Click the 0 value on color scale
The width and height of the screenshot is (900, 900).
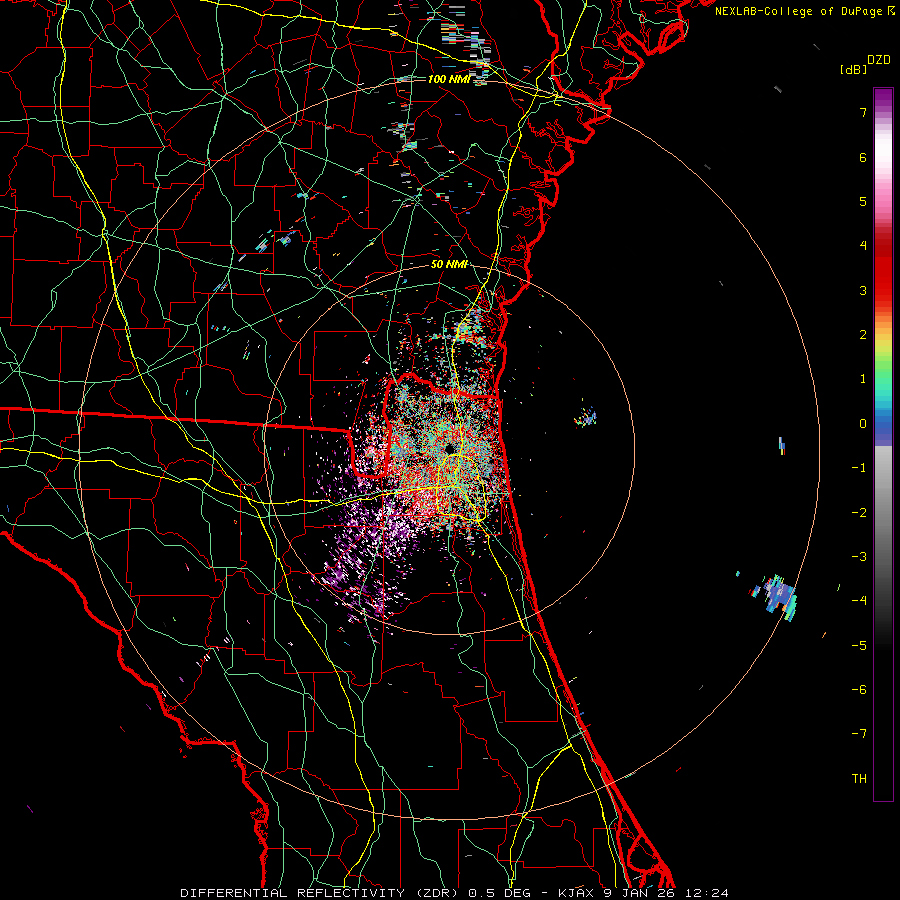pos(863,423)
